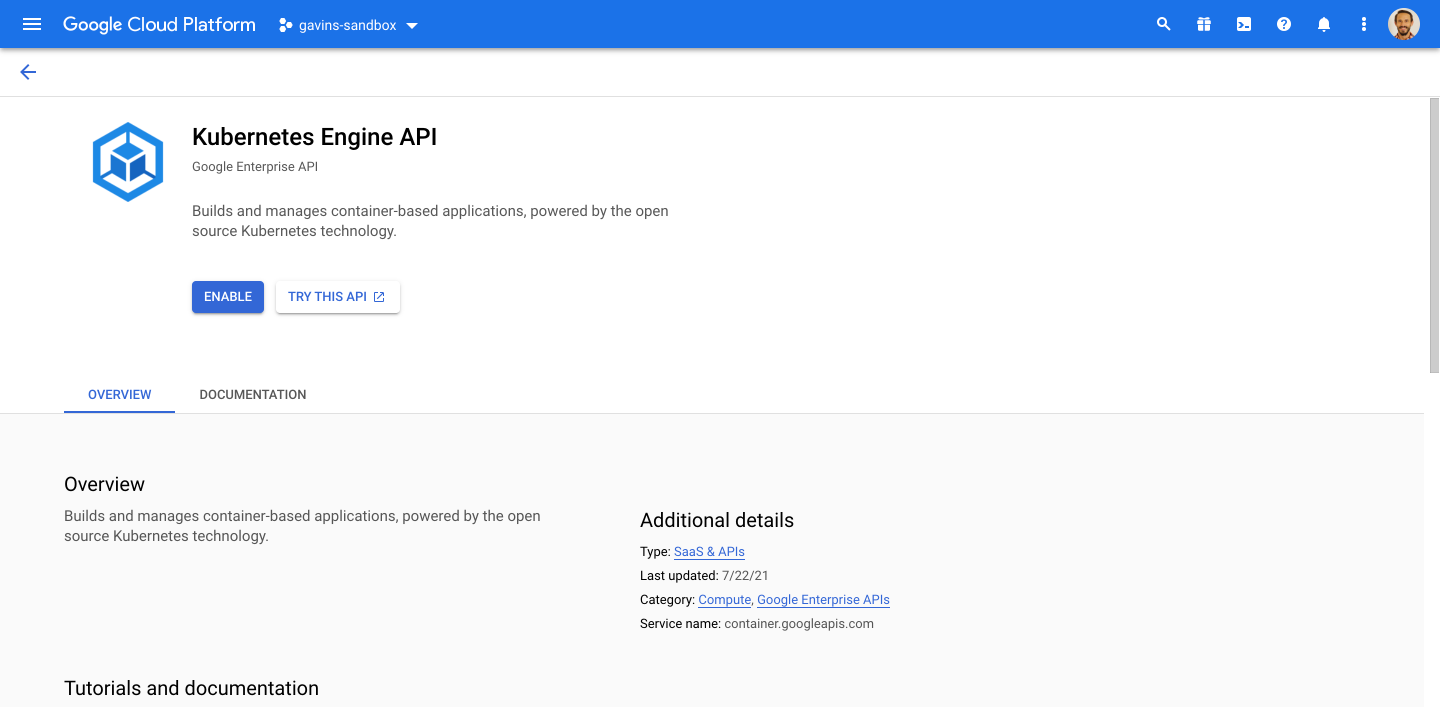Viewport: 1440px width, 707px height.
Task: Go back using the left arrow
Action: [28, 72]
